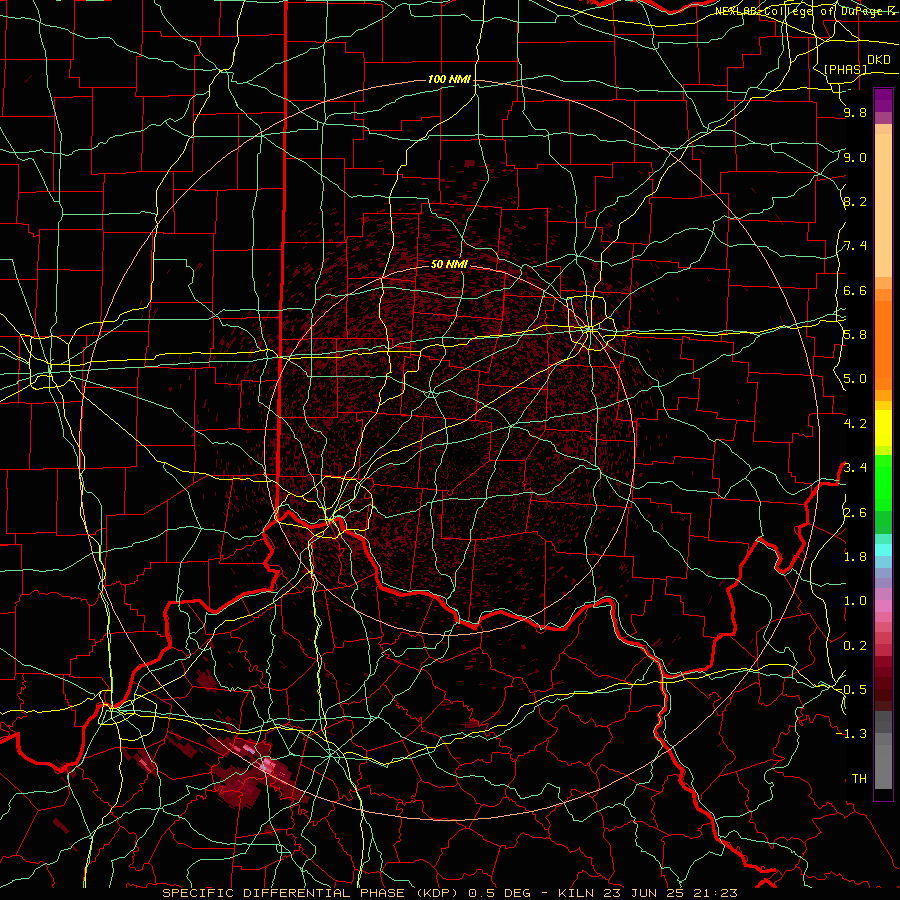Click the 5.0 value on the color scale
The height and width of the screenshot is (900, 900).
click(x=855, y=379)
